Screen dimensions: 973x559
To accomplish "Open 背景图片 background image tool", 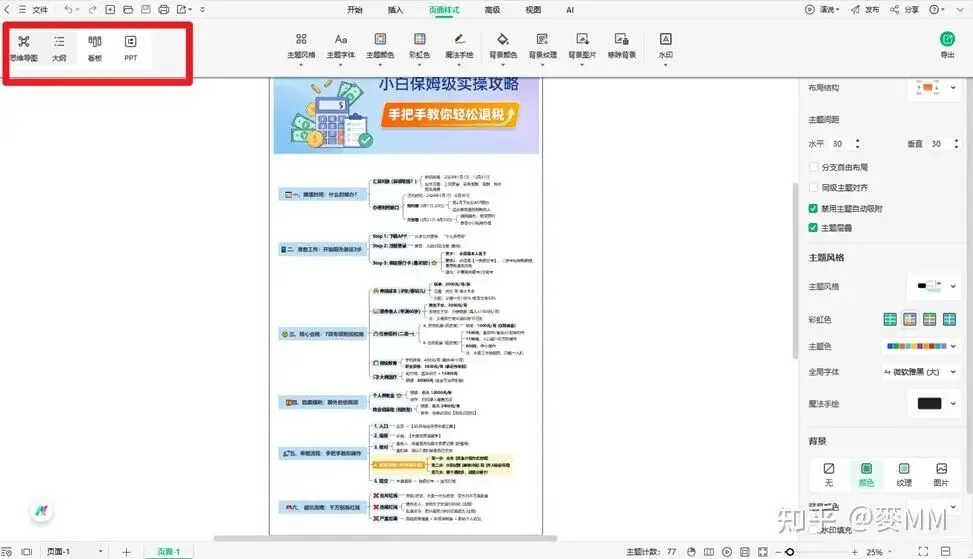I will click(x=582, y=47).
